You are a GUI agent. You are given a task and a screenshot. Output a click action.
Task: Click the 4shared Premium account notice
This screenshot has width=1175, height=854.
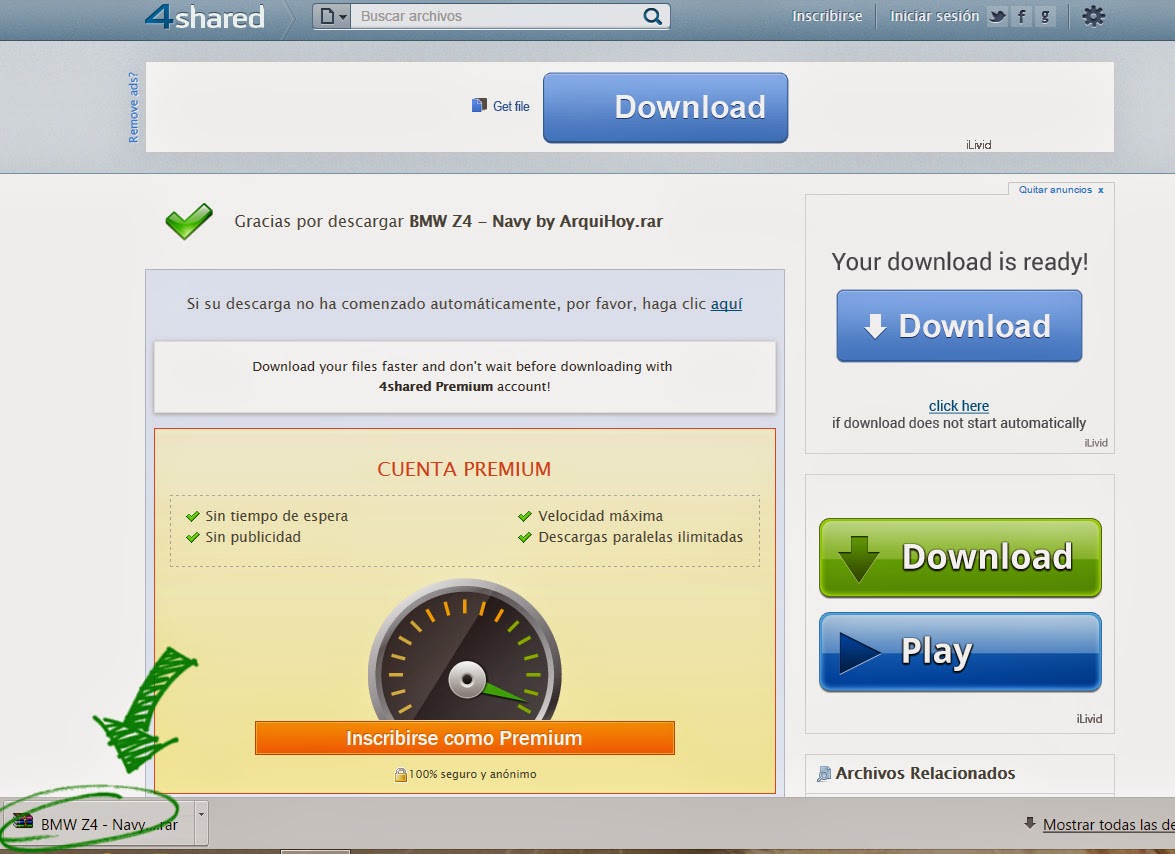[465, 376]
